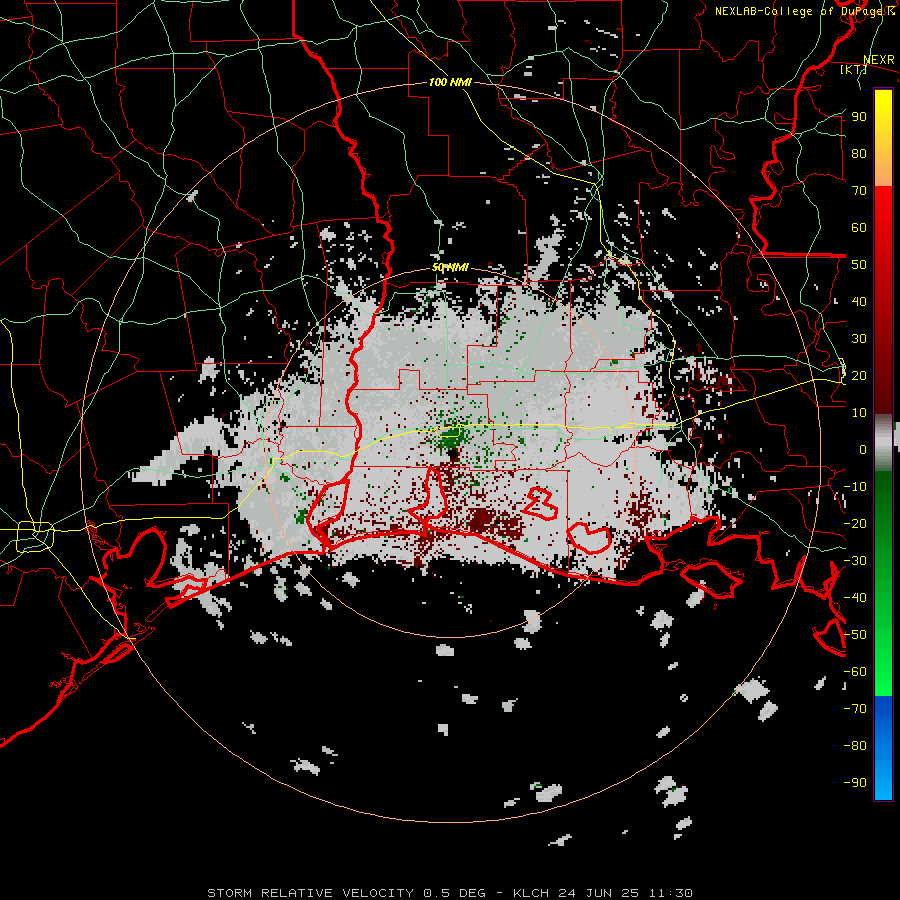Click the NEXR label above the scale
This screenshot has width=900, height=900.
[x=879, y=60]
